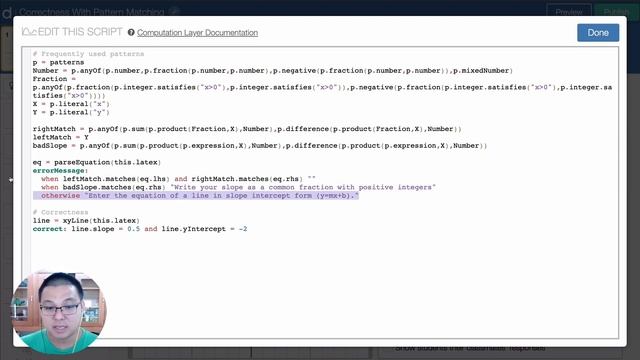Click the line starting 'badSlope ='

(x=260, y=146)
